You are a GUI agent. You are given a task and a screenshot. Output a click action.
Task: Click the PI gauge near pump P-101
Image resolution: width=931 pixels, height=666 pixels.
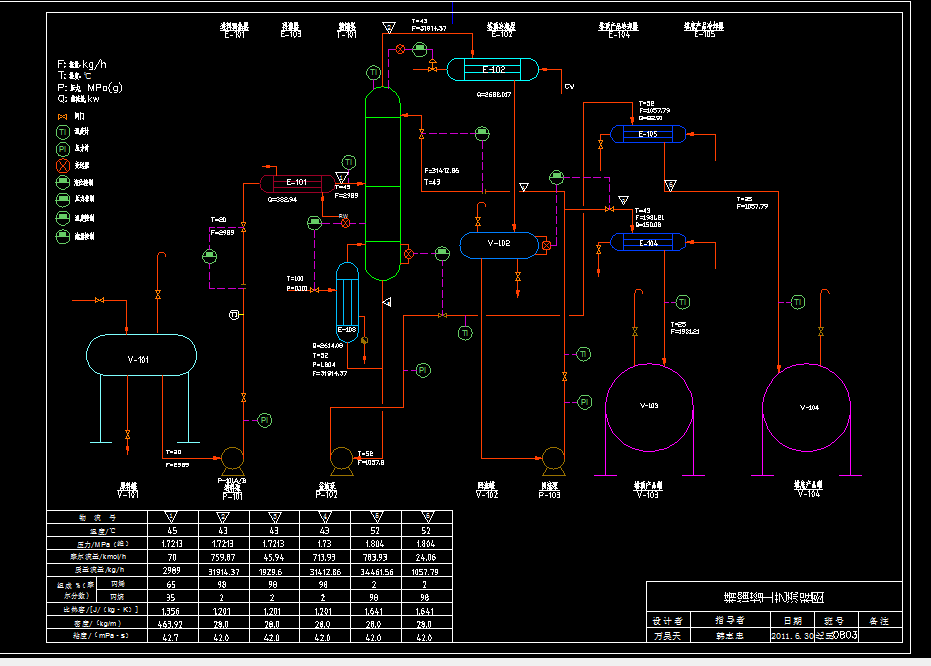265,420
